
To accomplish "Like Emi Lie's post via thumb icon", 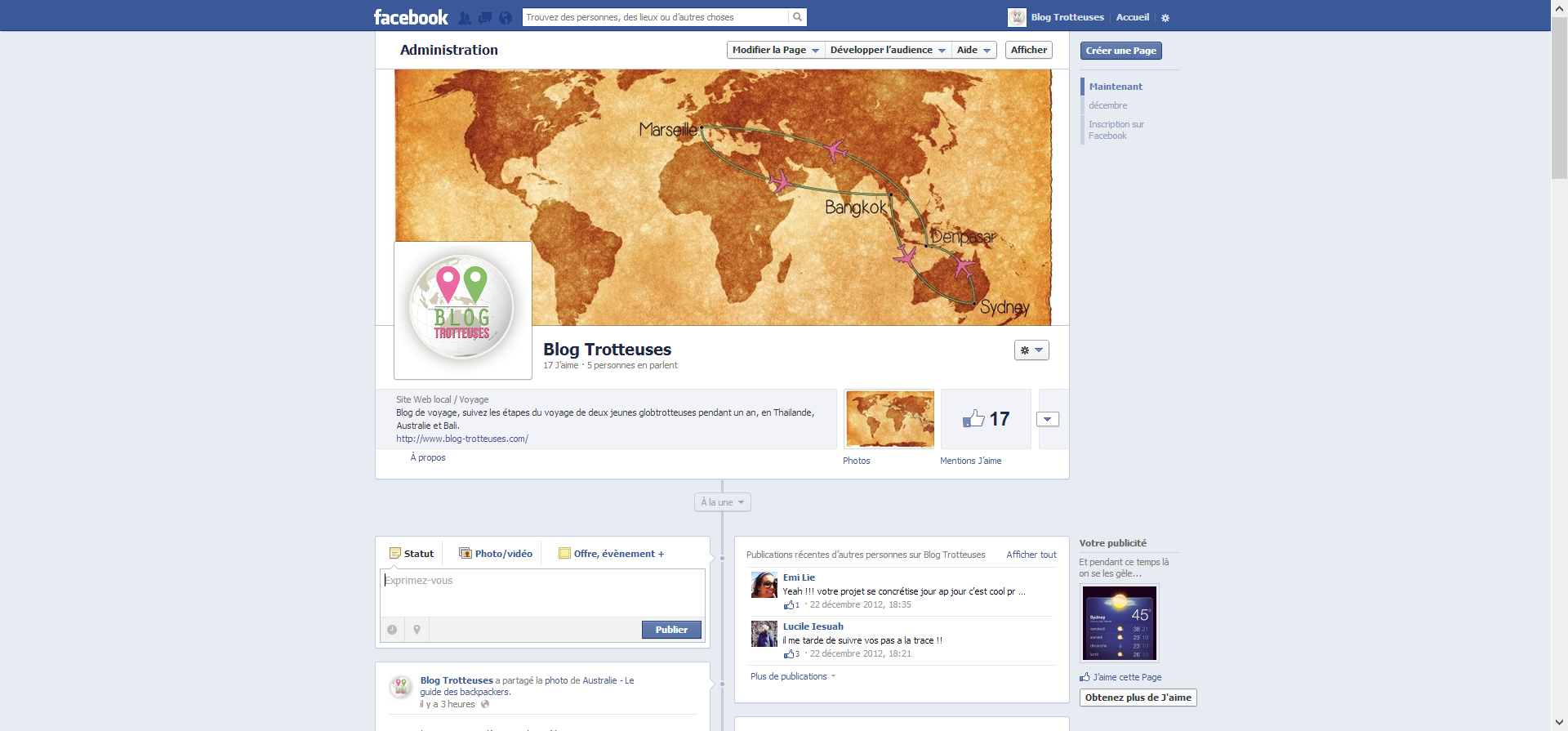I will (789, 605).
